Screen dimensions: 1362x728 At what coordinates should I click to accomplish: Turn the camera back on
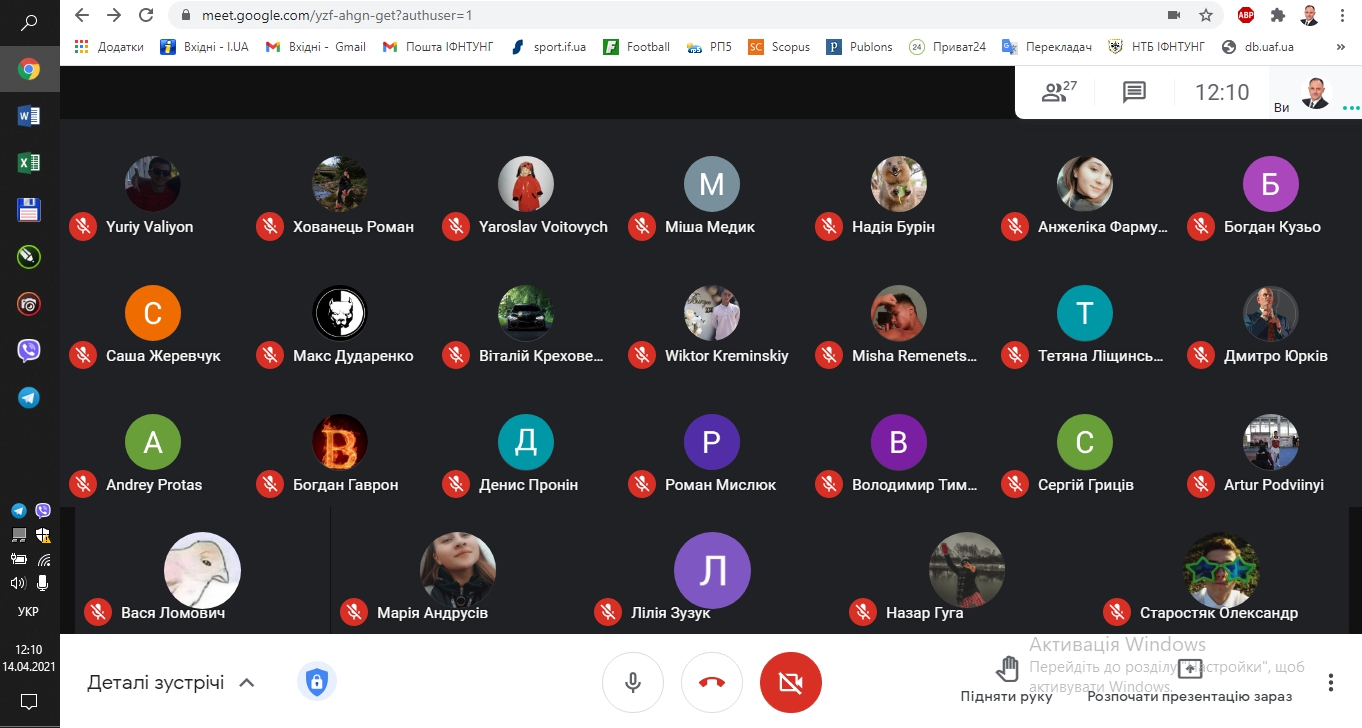point(790,683)
